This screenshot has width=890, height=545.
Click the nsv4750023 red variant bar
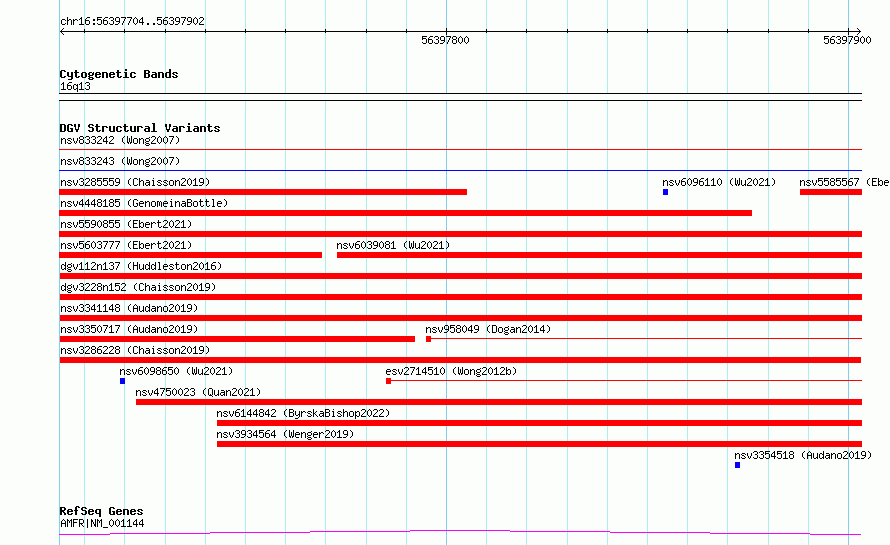coord(499,402)
